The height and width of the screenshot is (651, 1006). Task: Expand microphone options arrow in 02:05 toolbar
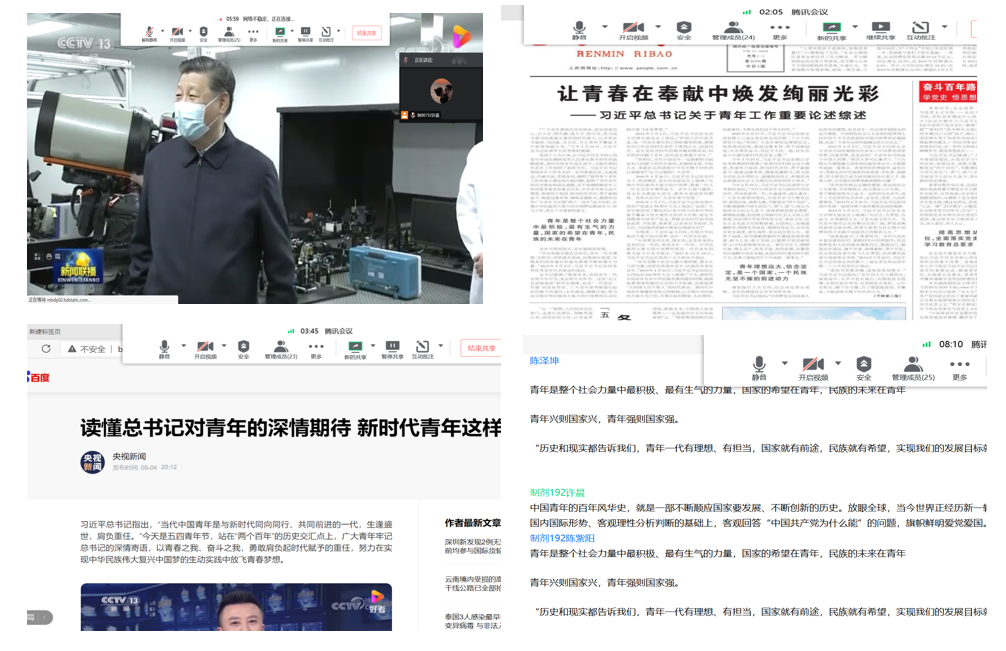(604, 27)
